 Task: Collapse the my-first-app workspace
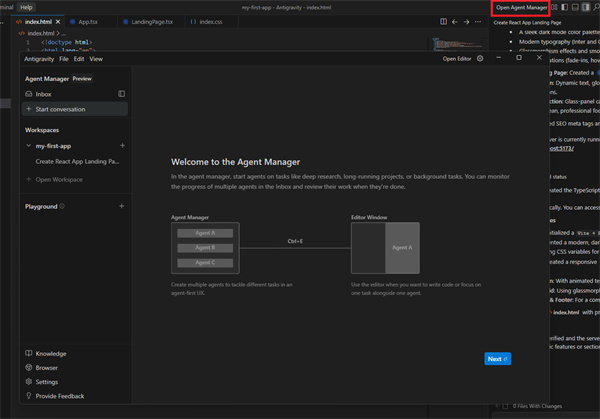point(28,146)
